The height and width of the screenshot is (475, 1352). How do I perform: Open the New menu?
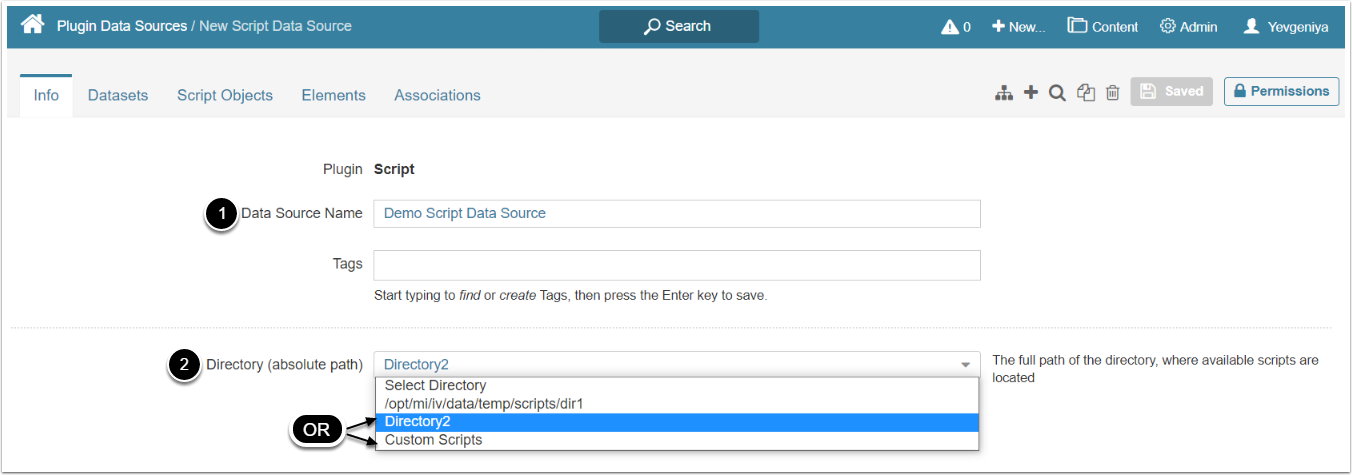point(1018,27)
